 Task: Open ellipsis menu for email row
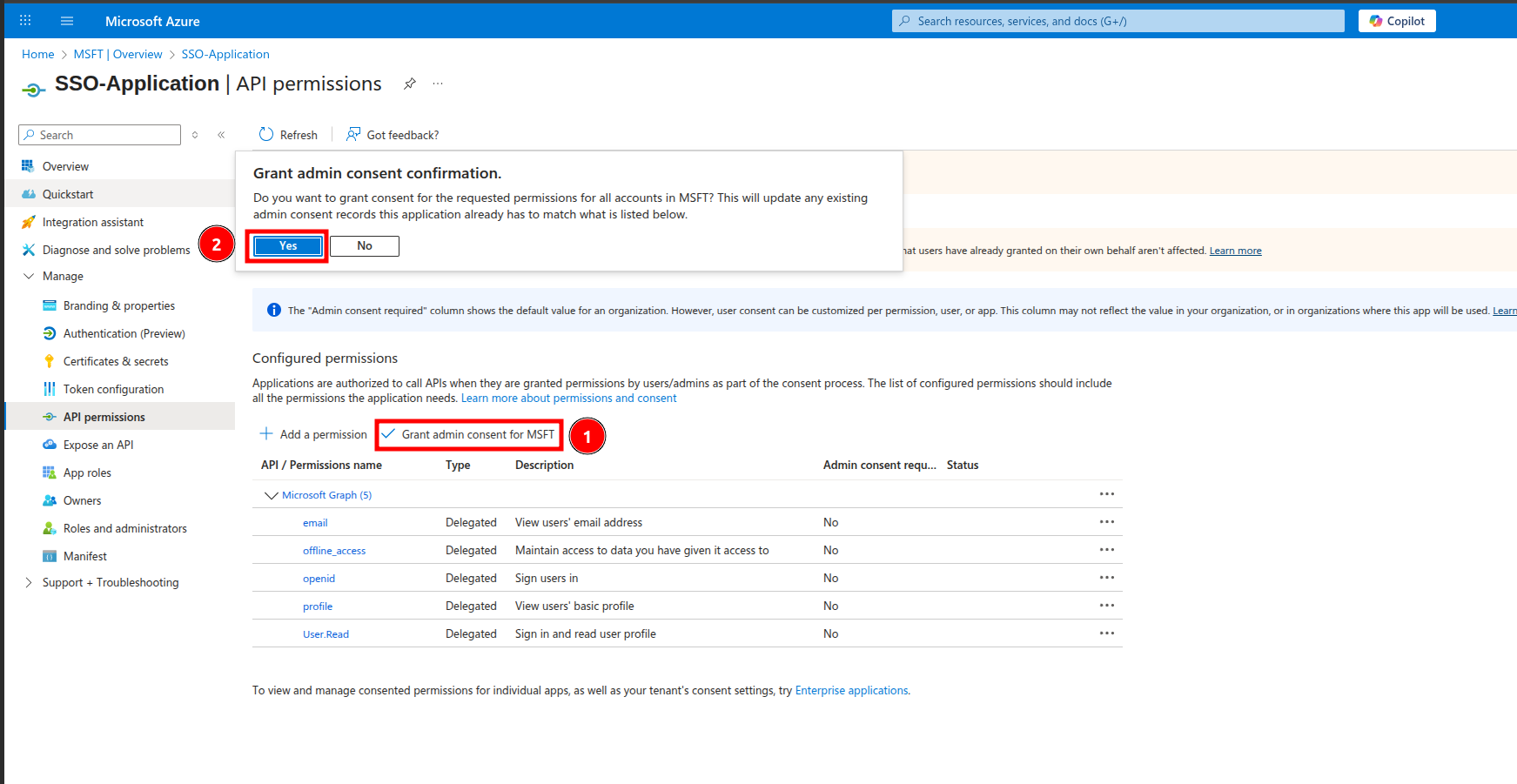coord(1107,522)
